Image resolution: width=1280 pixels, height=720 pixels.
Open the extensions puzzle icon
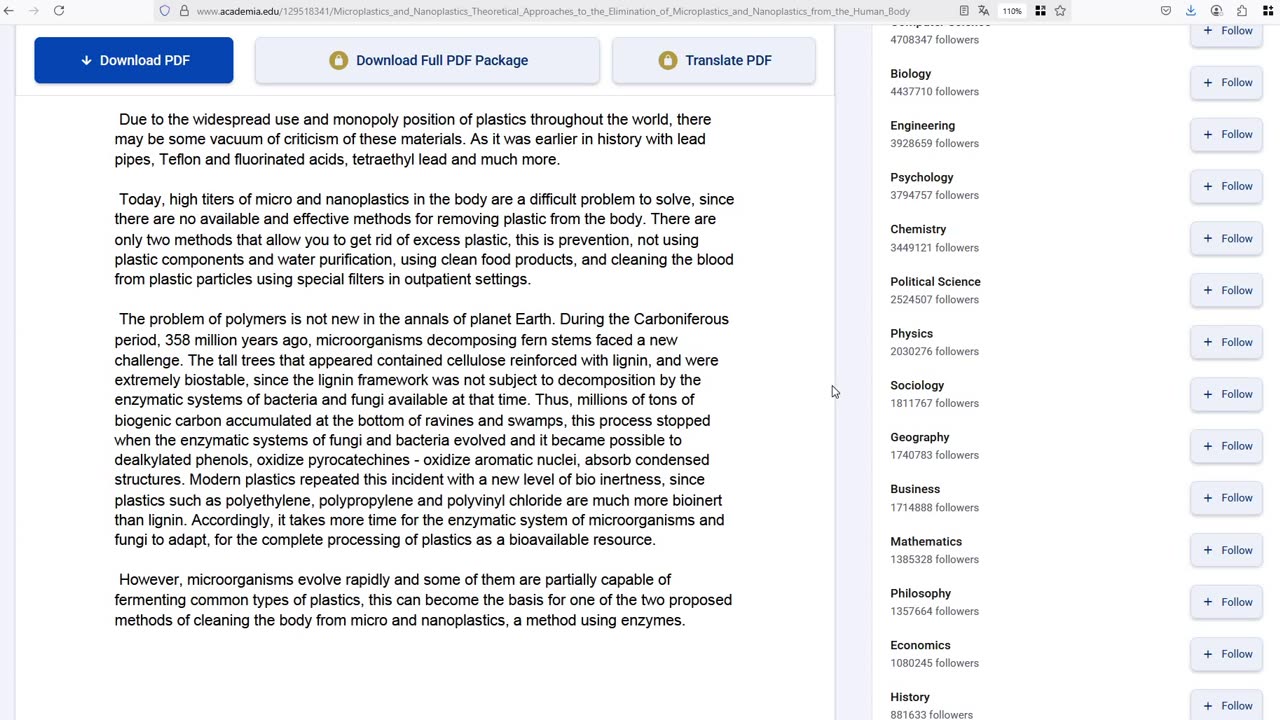1242,11
